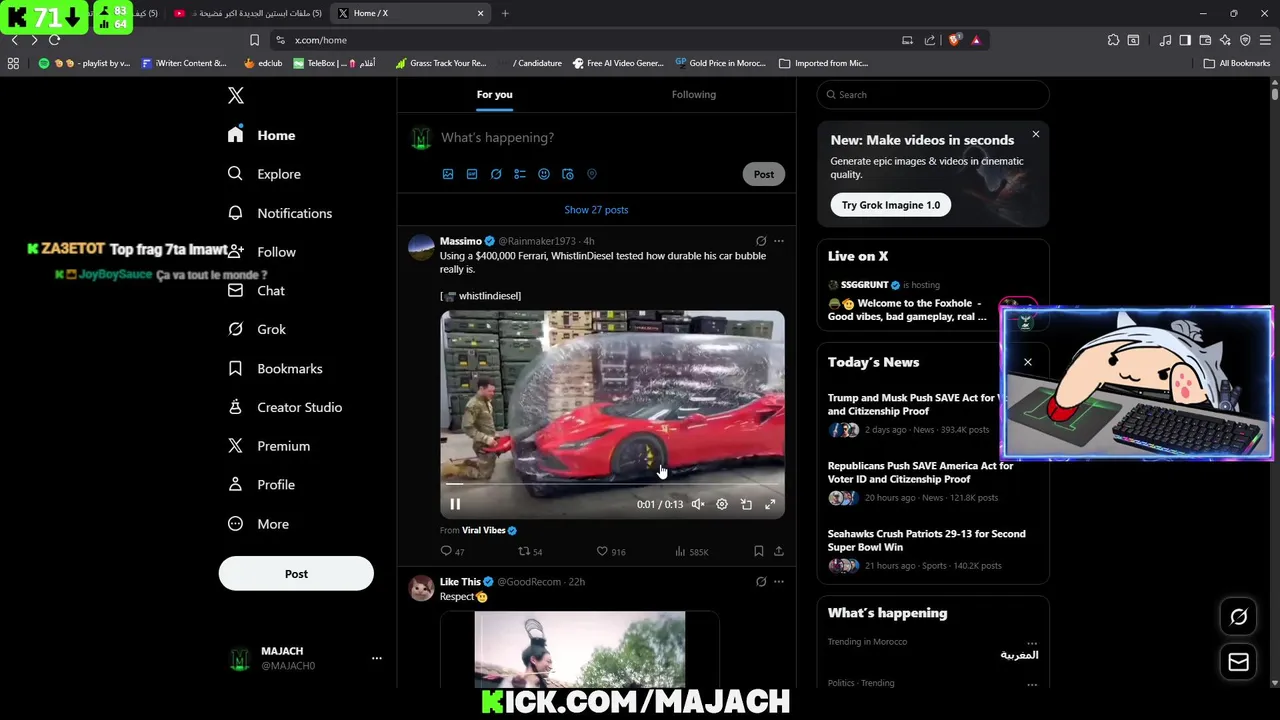1280x720 pixels.
Task: Open options for Trending in Morocco item
Action: click(1032, 641)
